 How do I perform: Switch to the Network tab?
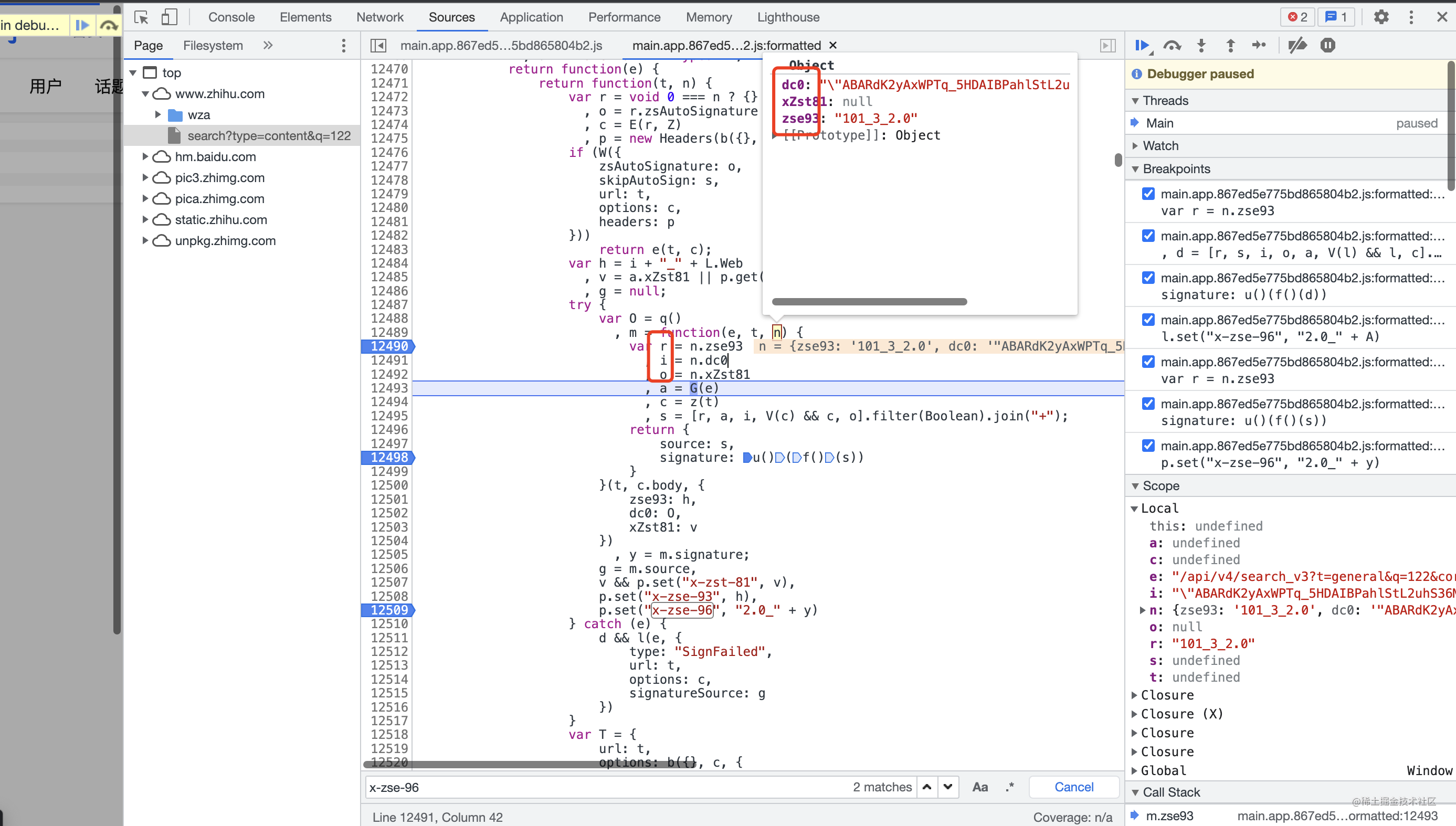point(379,17)
